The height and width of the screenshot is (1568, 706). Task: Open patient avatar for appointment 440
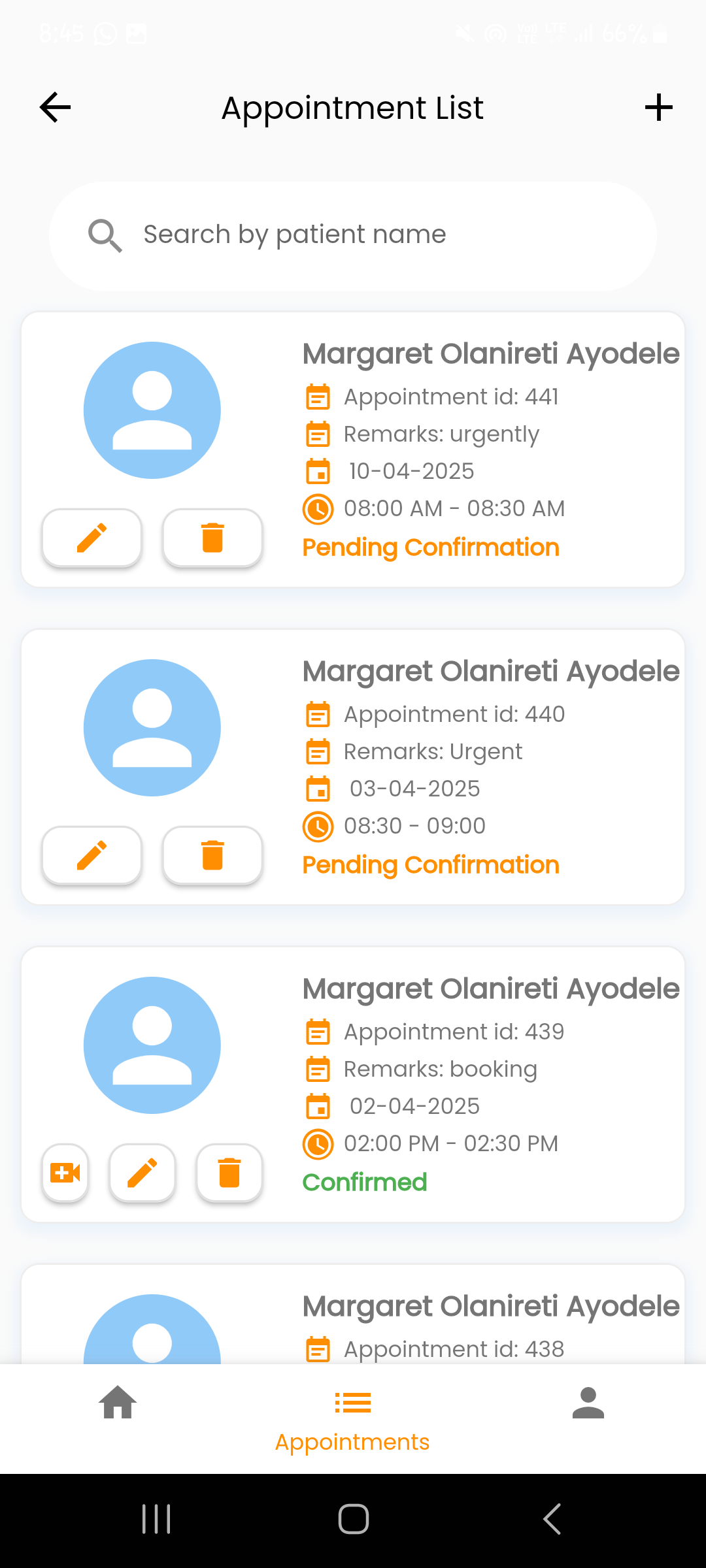(152, 728)
